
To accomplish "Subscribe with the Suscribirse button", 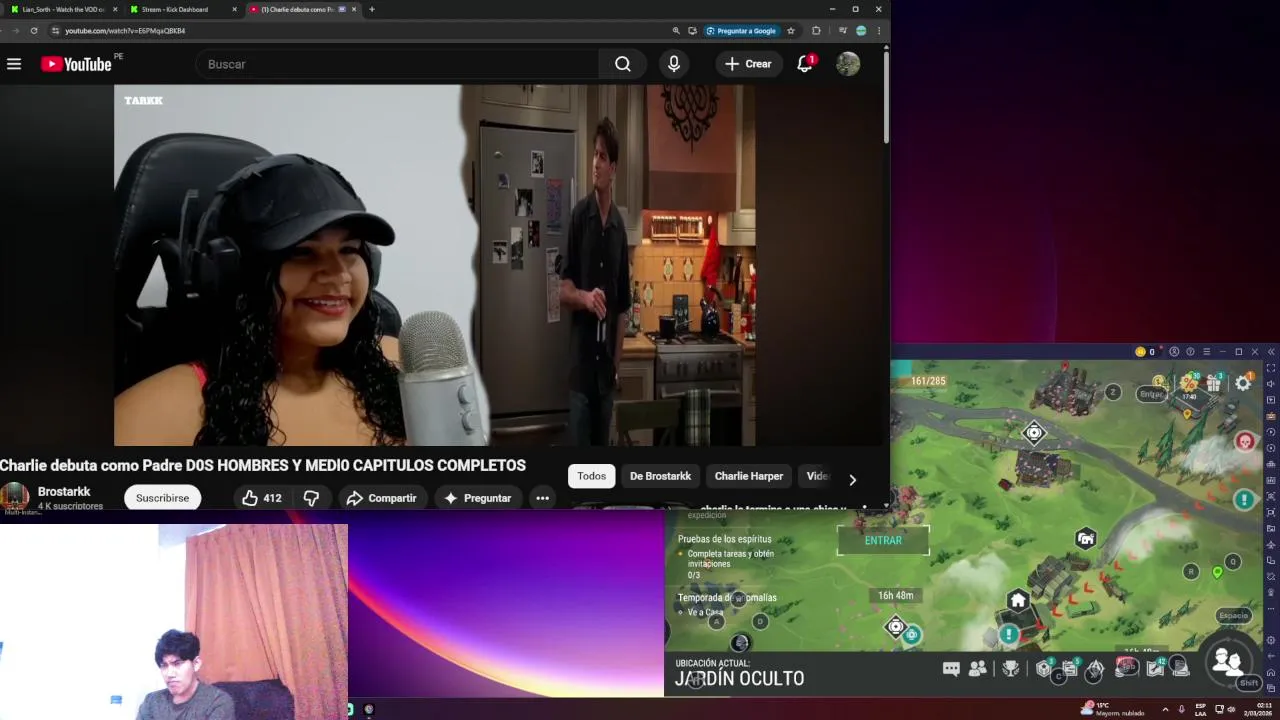I will pyautogui.click(x=162, y=498).
